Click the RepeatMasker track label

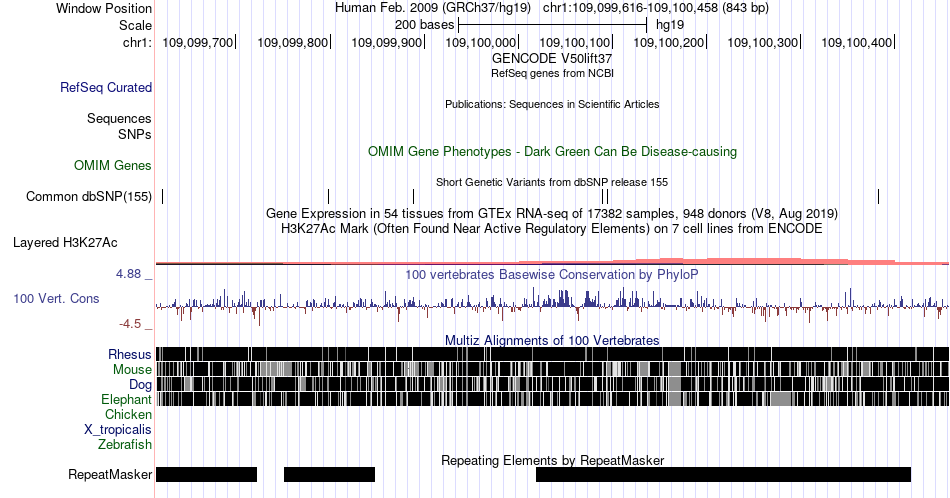coord(110,474)
